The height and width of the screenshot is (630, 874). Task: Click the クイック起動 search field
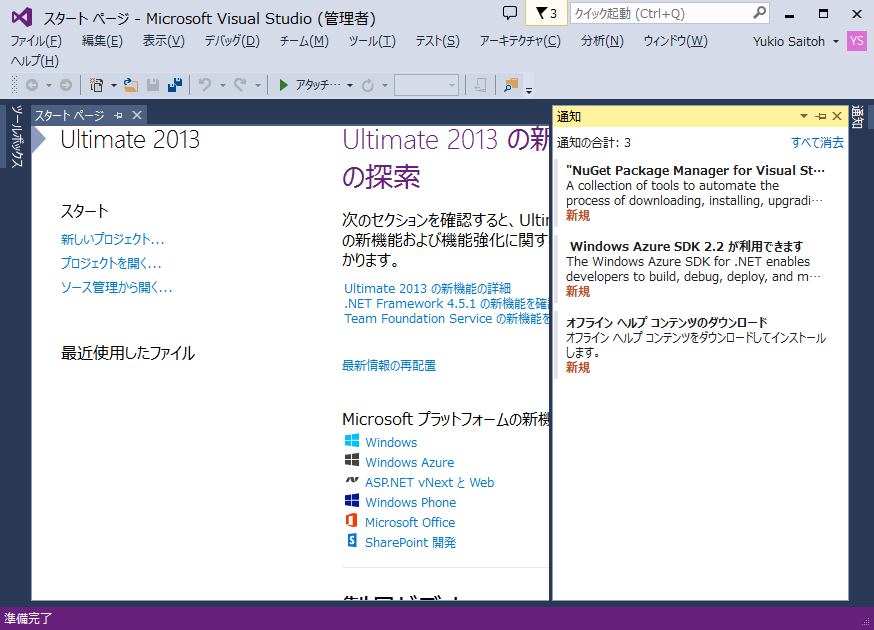(x=660, y=13)
